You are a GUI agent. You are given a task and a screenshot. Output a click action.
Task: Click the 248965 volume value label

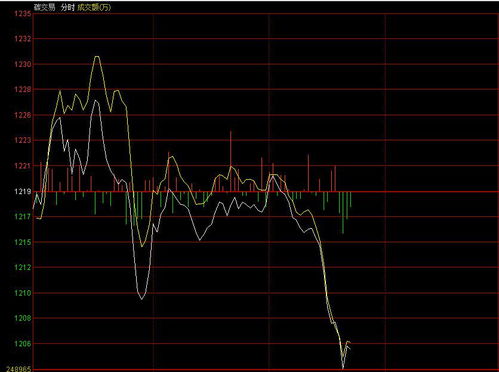(19, 369)
